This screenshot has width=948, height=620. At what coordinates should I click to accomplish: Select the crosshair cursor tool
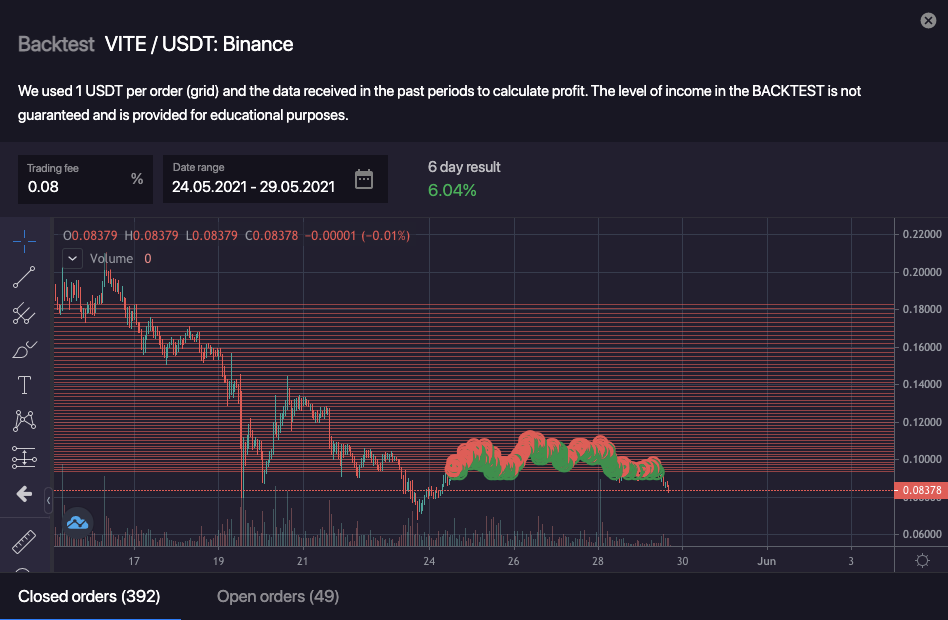pos(25,240)
